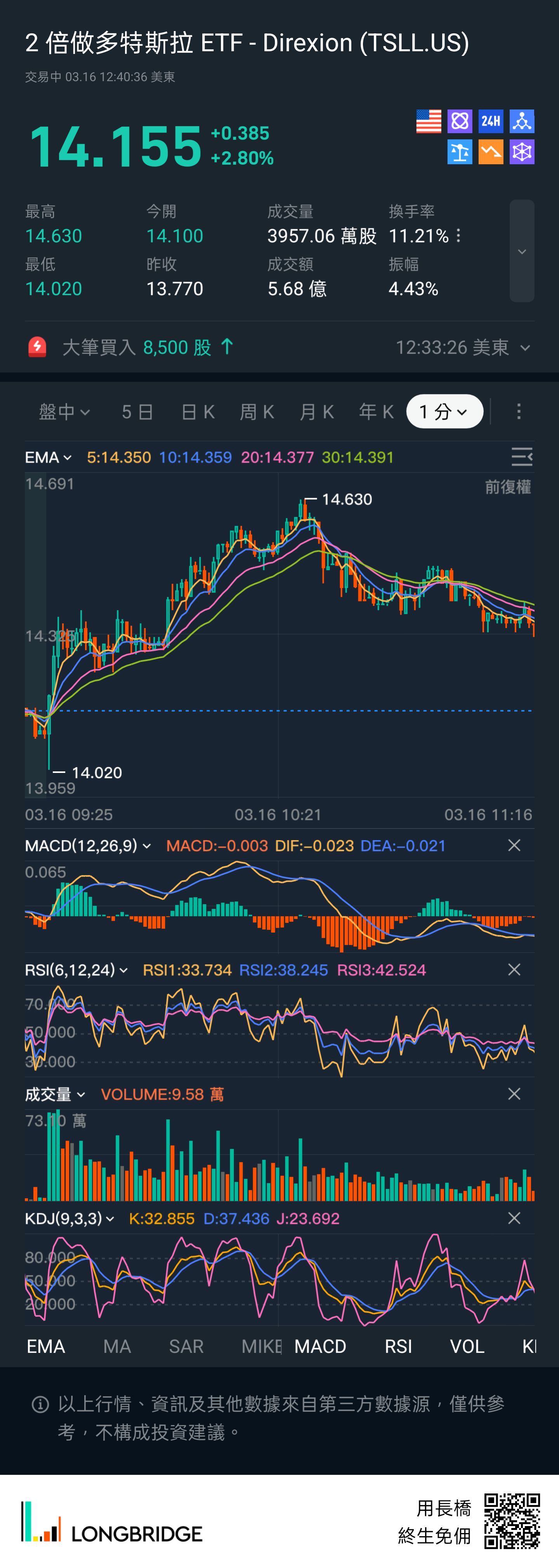Screen dimensions: 559x1568
Task: Switch to the 5 日 chart tab
Action: click(137, 412)
